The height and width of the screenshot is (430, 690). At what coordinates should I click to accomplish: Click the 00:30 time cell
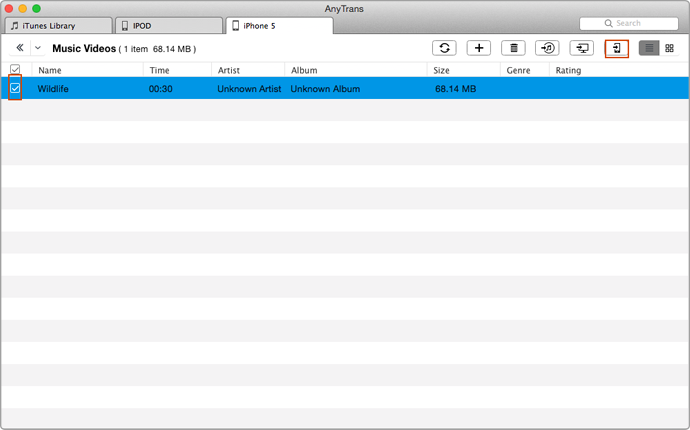point(161,88)
